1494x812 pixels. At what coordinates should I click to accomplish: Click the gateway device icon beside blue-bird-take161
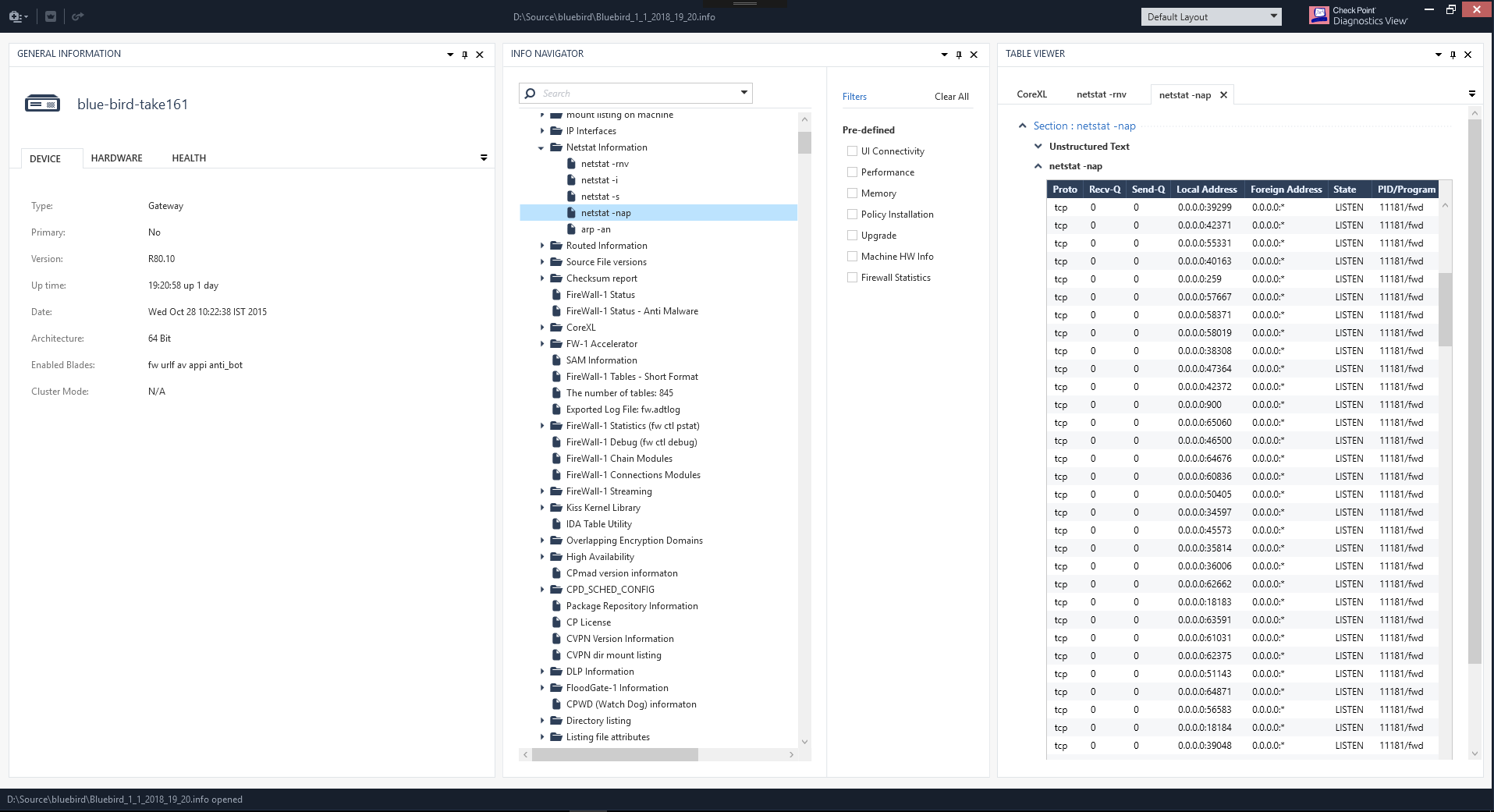(x=42, y=103)
